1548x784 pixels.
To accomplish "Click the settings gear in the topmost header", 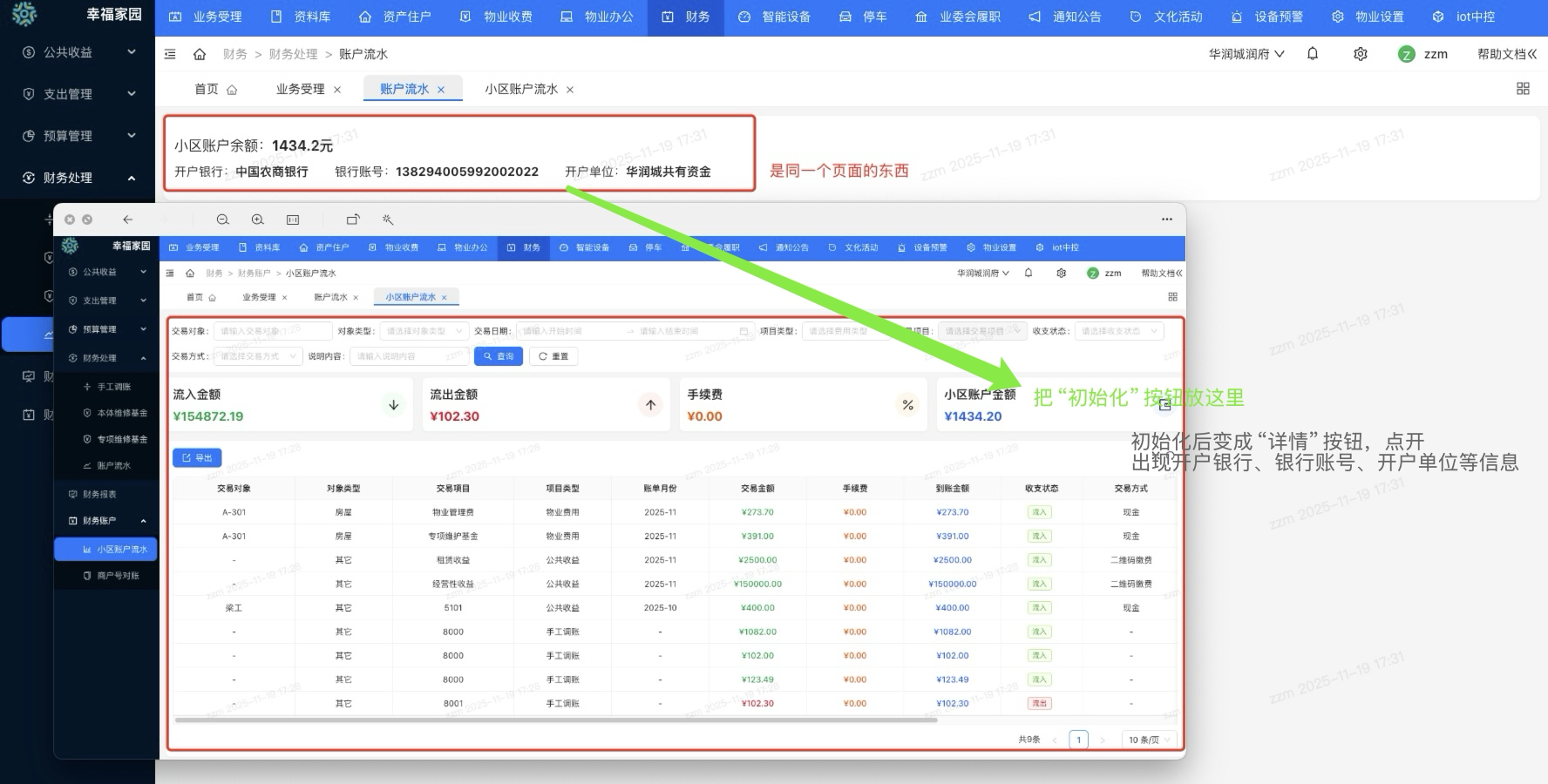I will pyautogui.click(x=1360, y=54).
